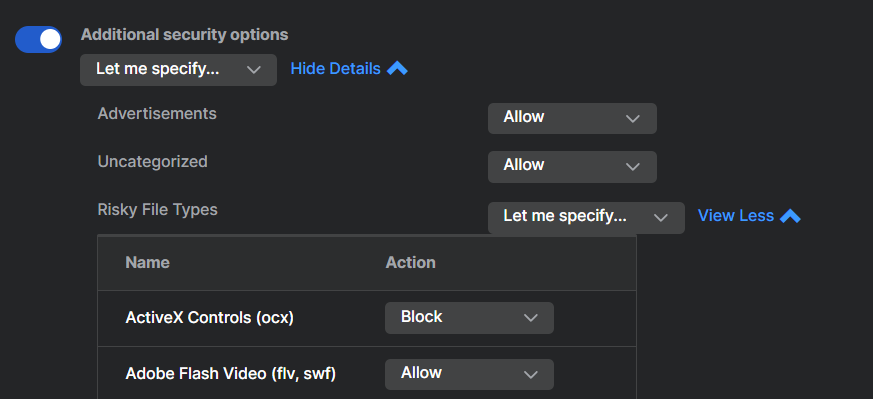Click the Hide Details link
Image resolution: width=873 pixels, height=399 pixels.
pos(349,69)
